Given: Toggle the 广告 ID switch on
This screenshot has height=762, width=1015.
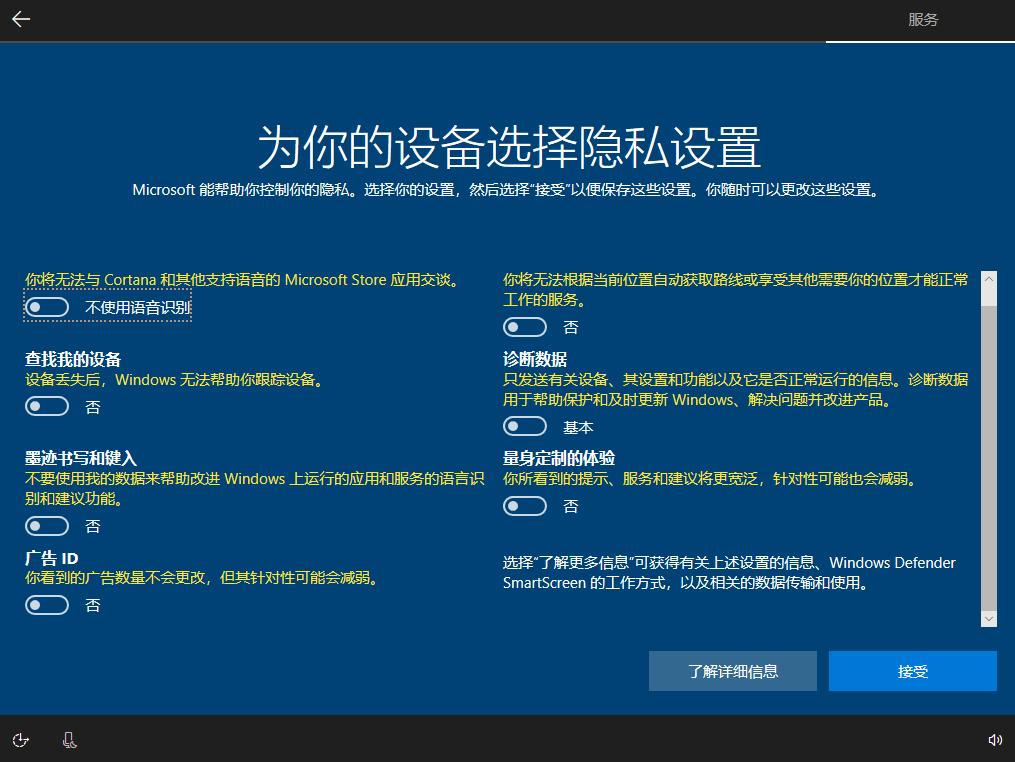Looking at the screenshot, I should (x=46, y=605).
